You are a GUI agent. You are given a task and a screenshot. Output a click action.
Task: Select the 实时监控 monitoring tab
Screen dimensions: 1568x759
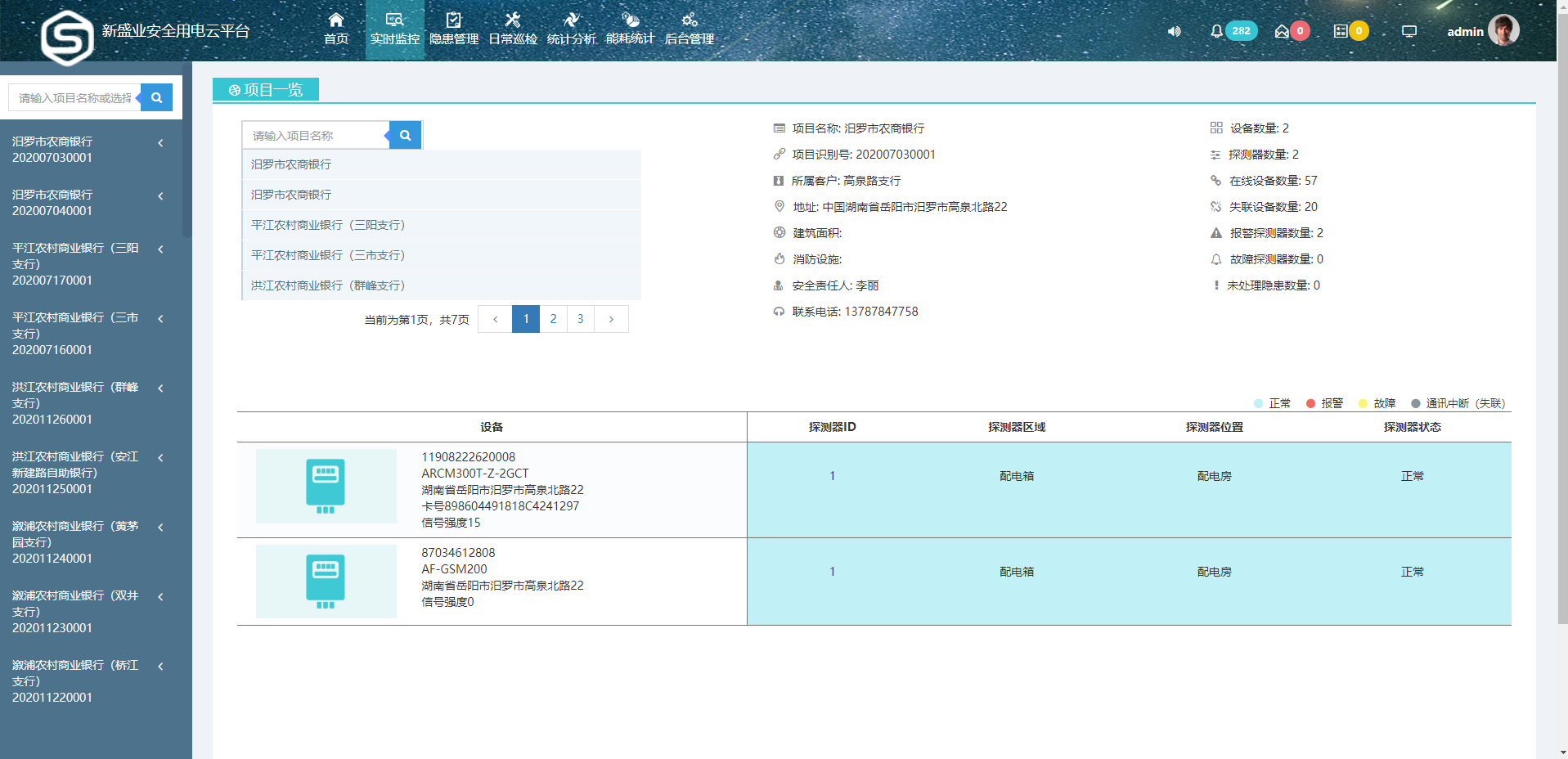point(394,29)
